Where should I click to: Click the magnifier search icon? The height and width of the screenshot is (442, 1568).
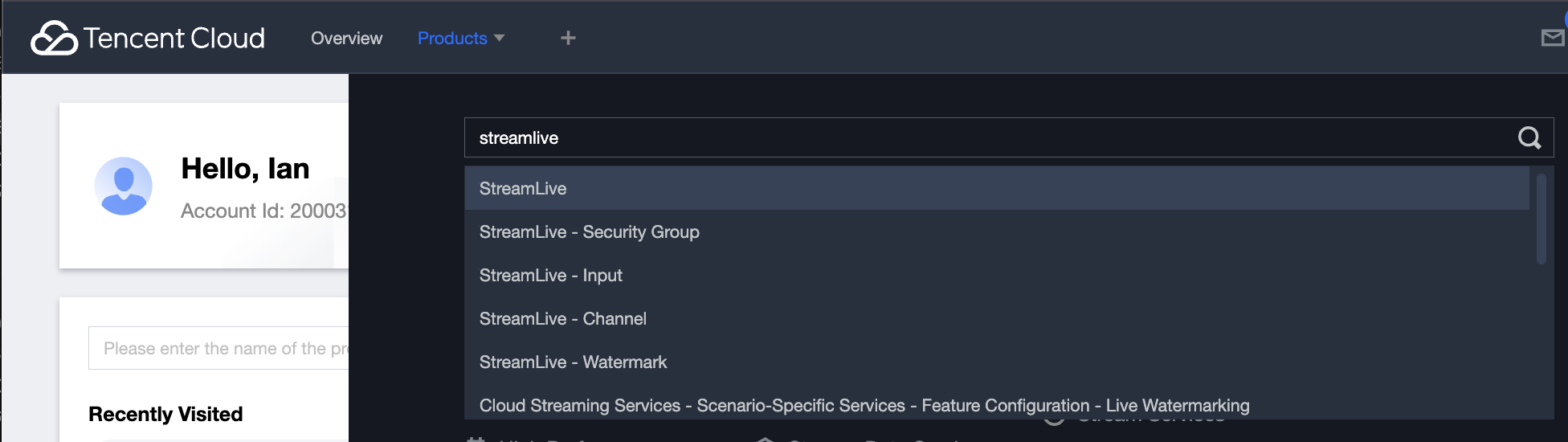pos(1529,138)
